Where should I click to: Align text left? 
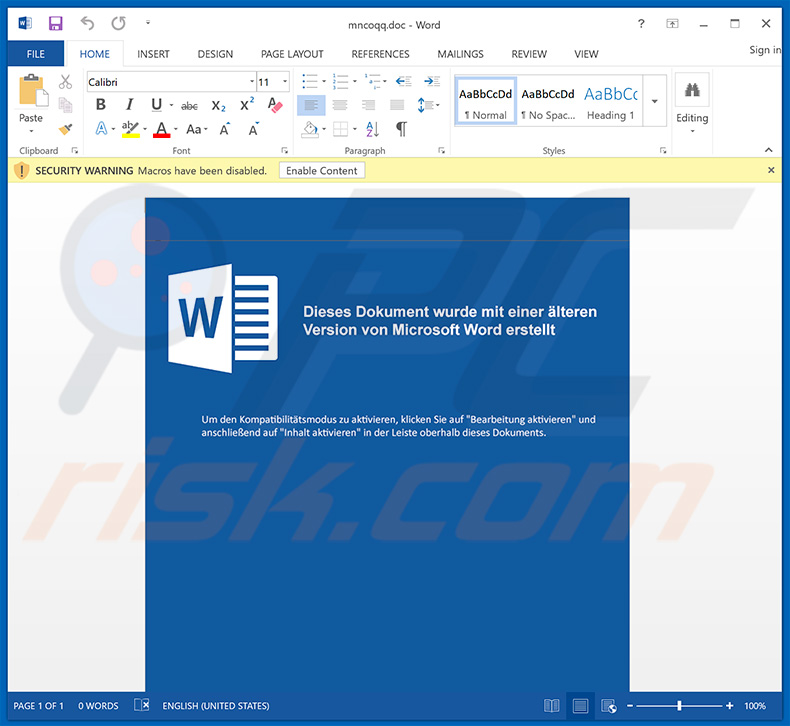311,105
